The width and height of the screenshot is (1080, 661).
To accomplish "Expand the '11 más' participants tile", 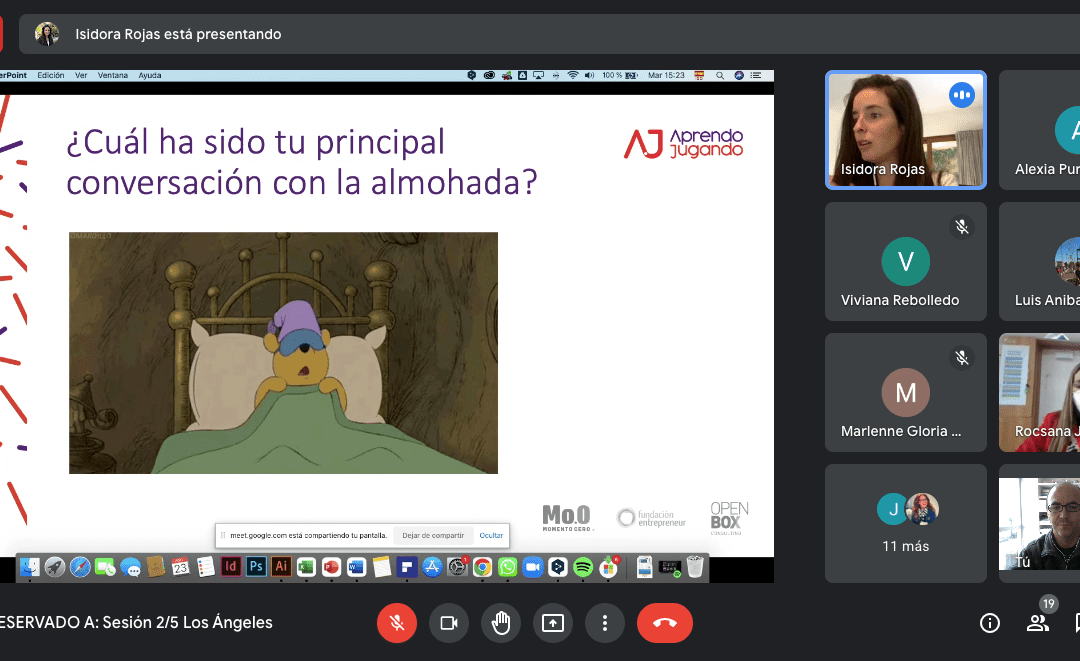I will (906, 523).
